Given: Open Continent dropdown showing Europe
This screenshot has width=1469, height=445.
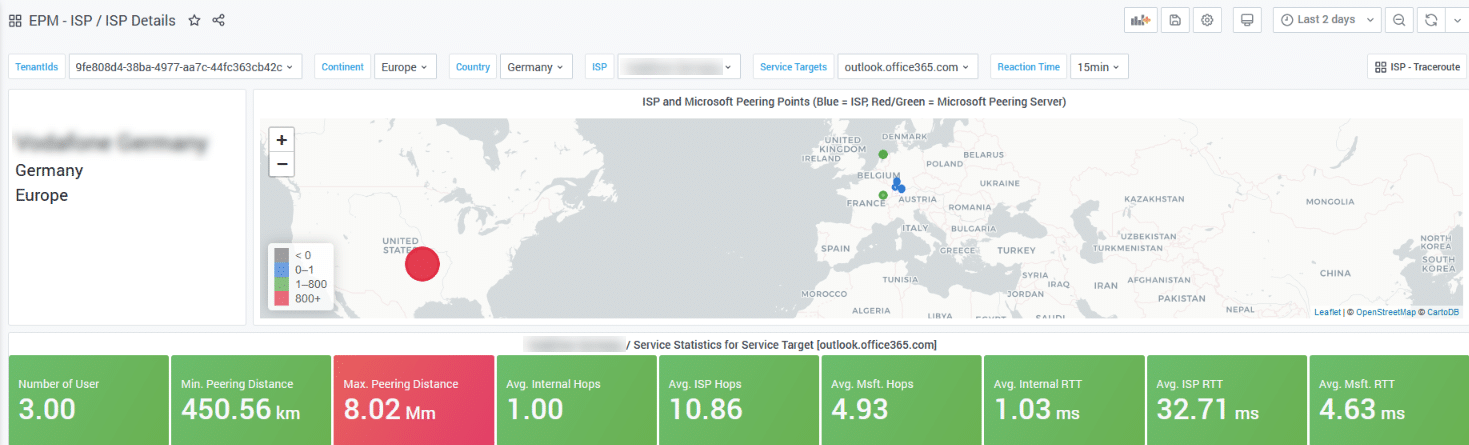Looking at the screenshot, I should pos(405,67).
